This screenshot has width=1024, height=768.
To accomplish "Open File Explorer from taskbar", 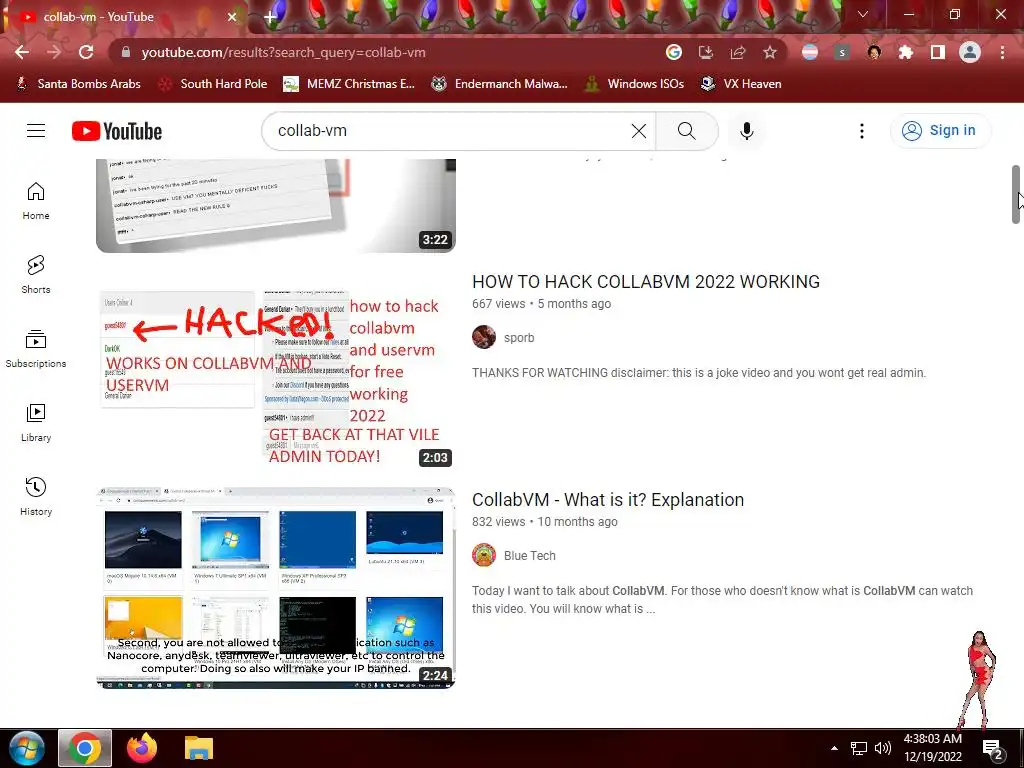I will (x=199, y=748).
